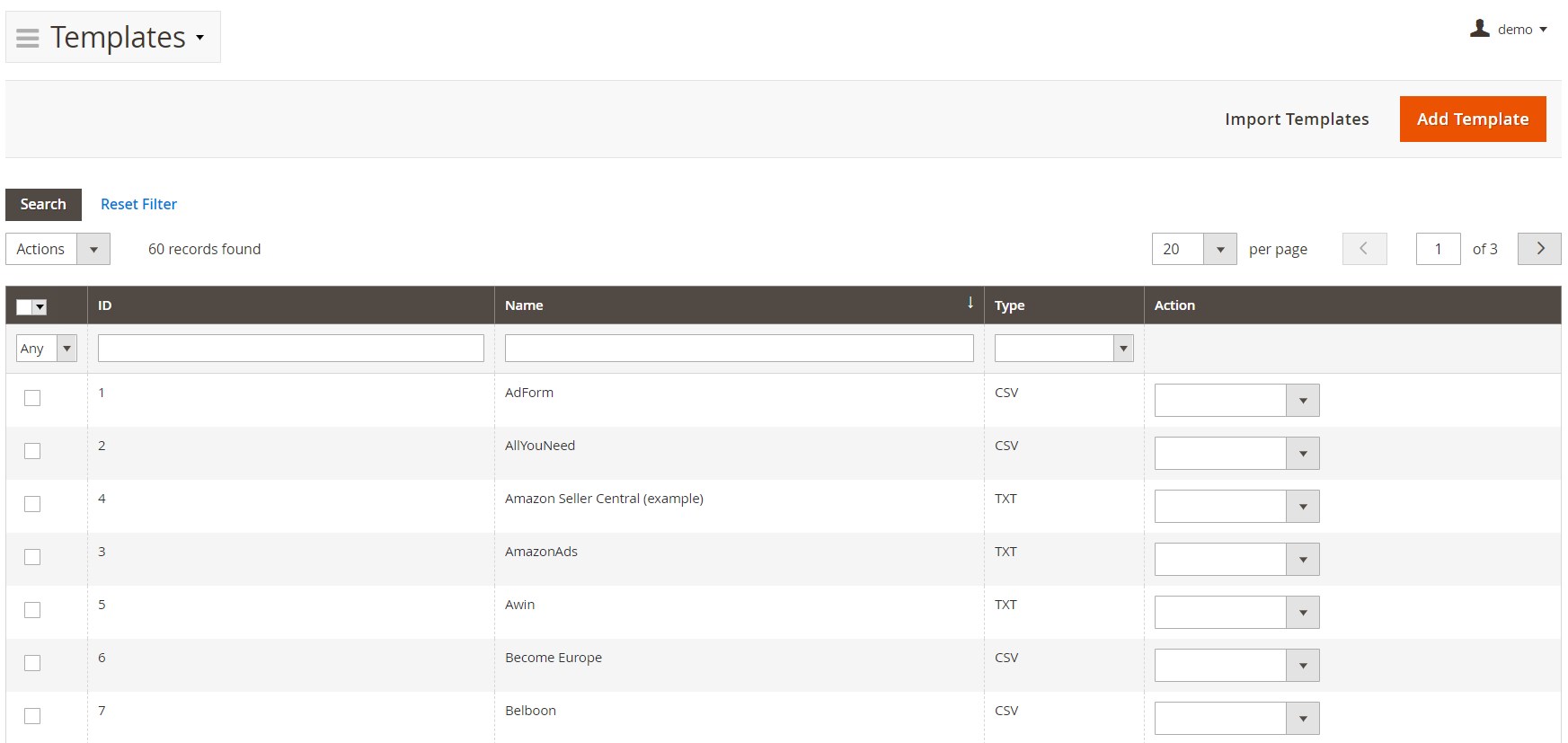Click the Reset Filter link
The image size is (1568, 743).
pos(138,204)
